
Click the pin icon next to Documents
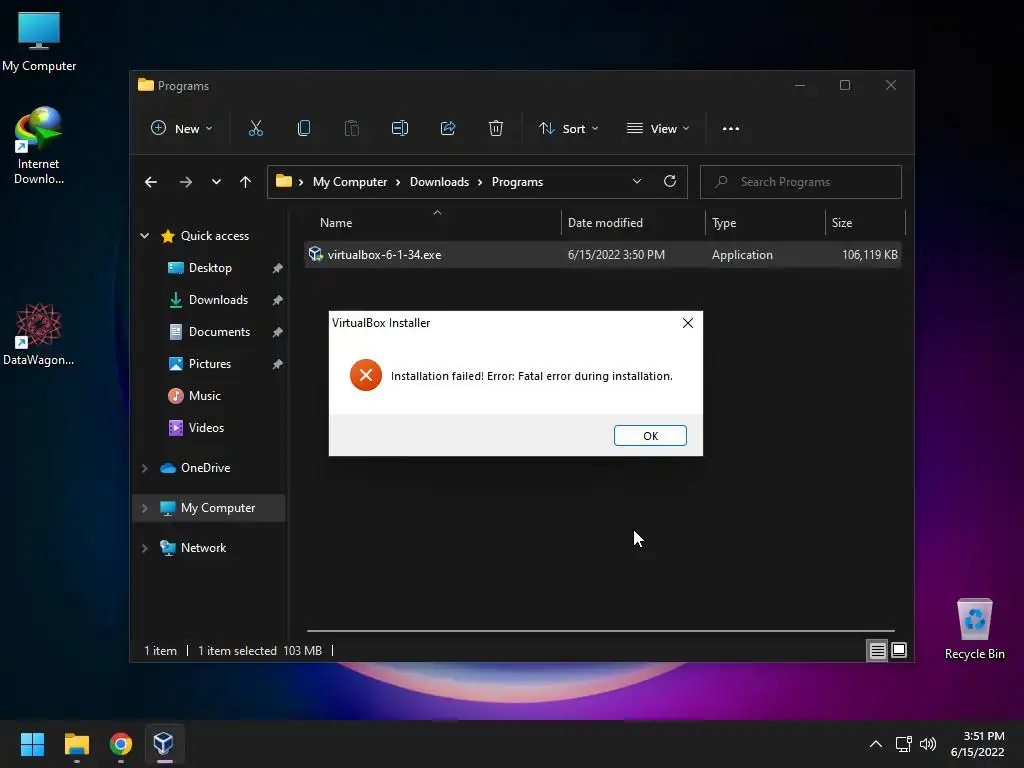tap(278, 332)
